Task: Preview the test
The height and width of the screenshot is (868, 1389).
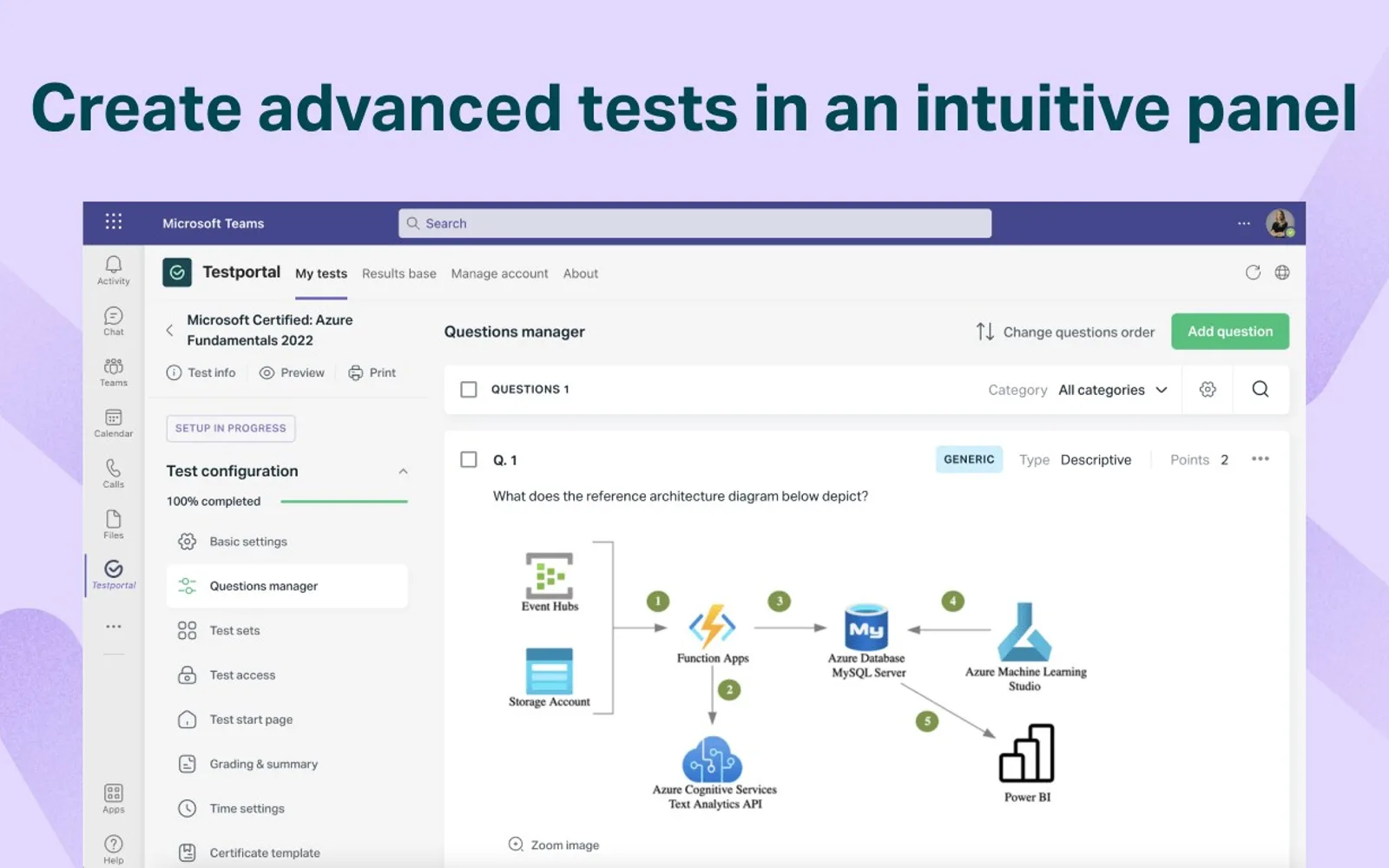Action: coord(292,372)
